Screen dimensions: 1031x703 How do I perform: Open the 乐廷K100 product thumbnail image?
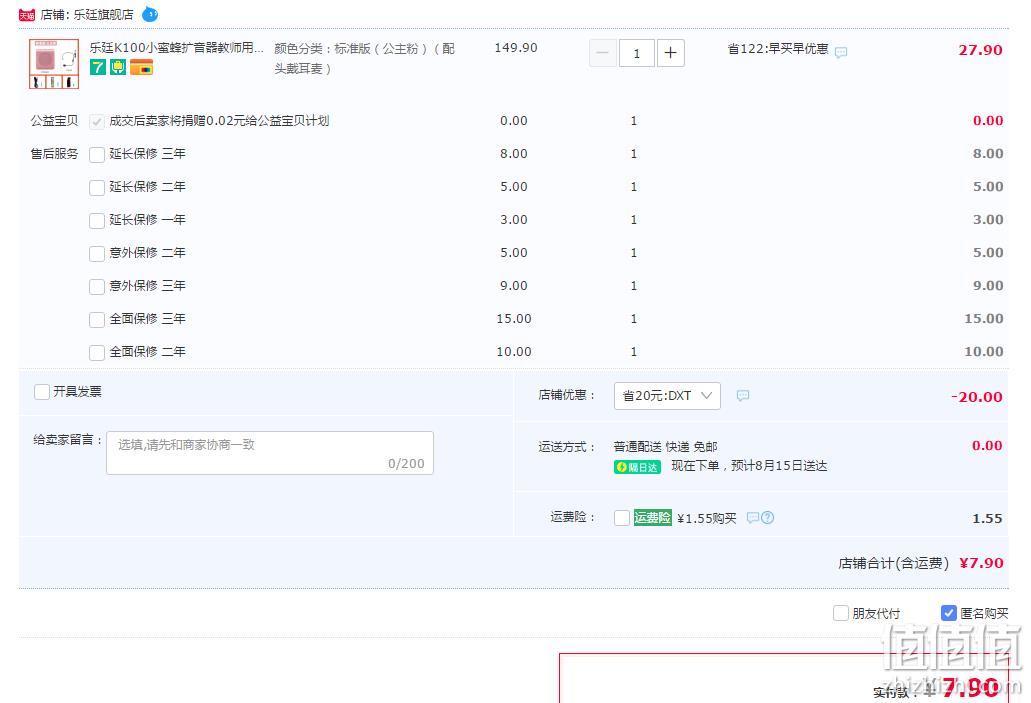pos(54,64)
